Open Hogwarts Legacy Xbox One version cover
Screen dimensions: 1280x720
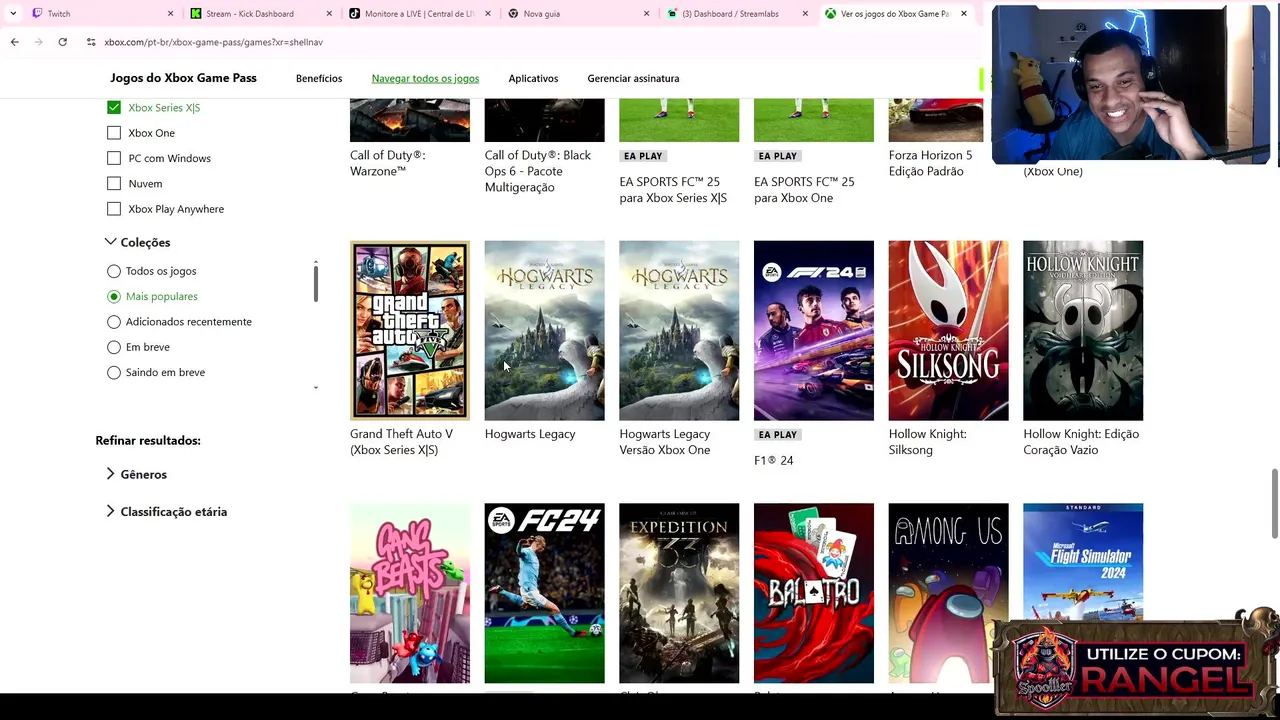pos(679,330)
